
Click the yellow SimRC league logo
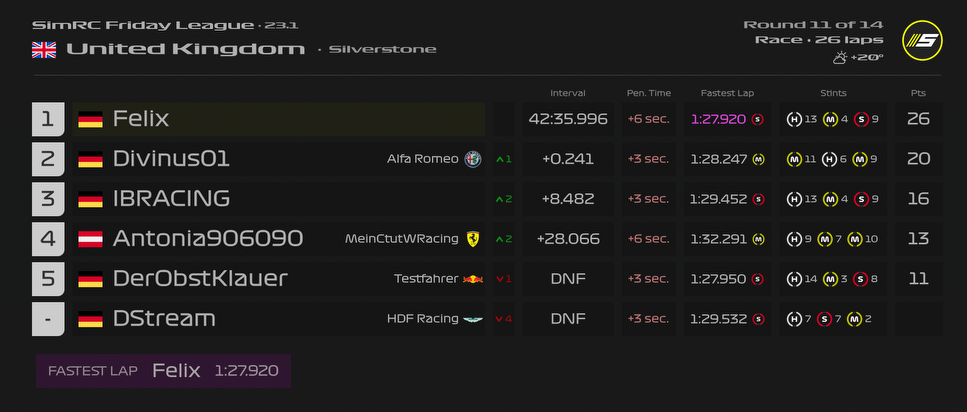tap(921, 41)
